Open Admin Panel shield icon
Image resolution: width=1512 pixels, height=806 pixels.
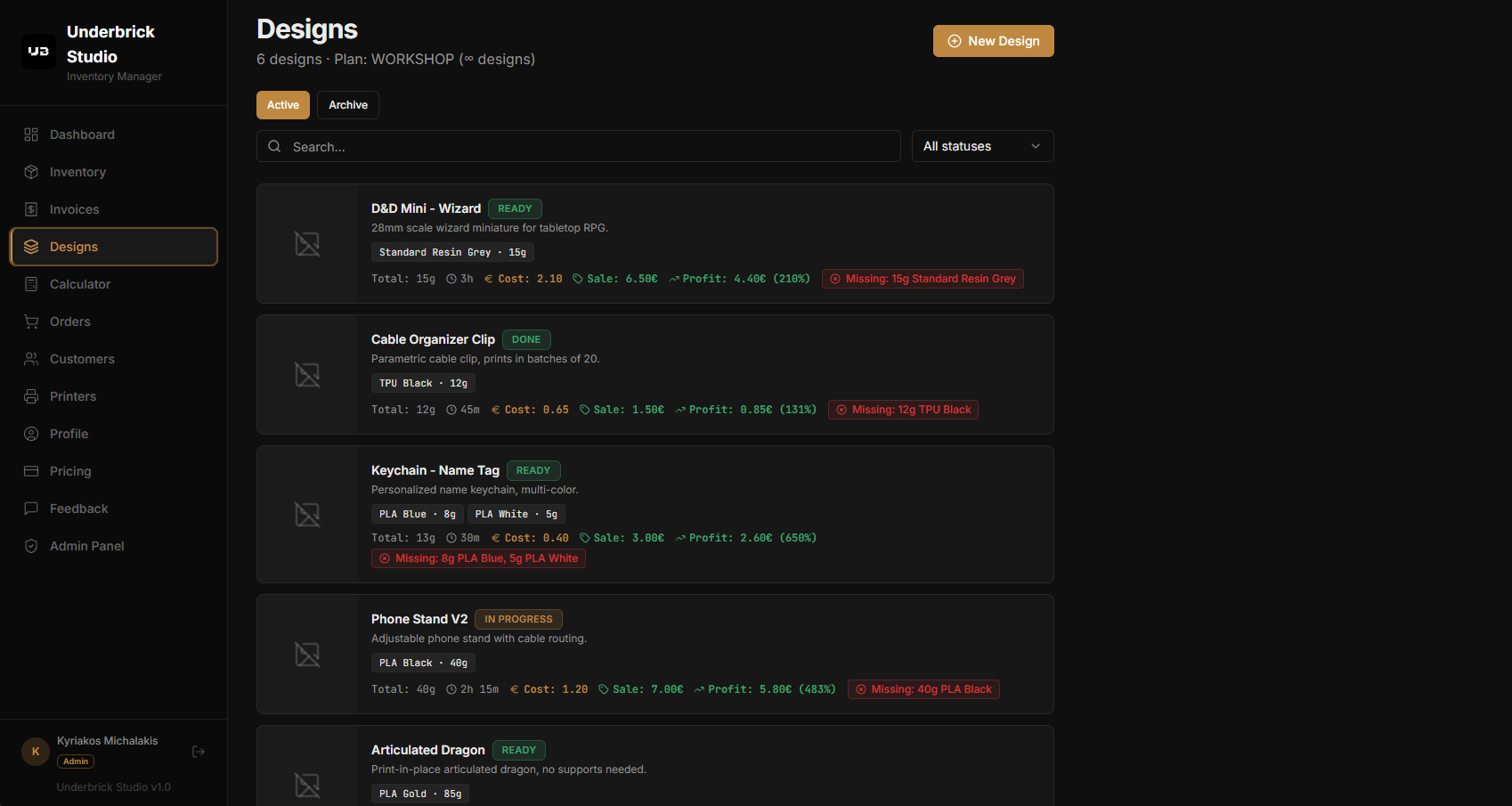coord(31,546)
